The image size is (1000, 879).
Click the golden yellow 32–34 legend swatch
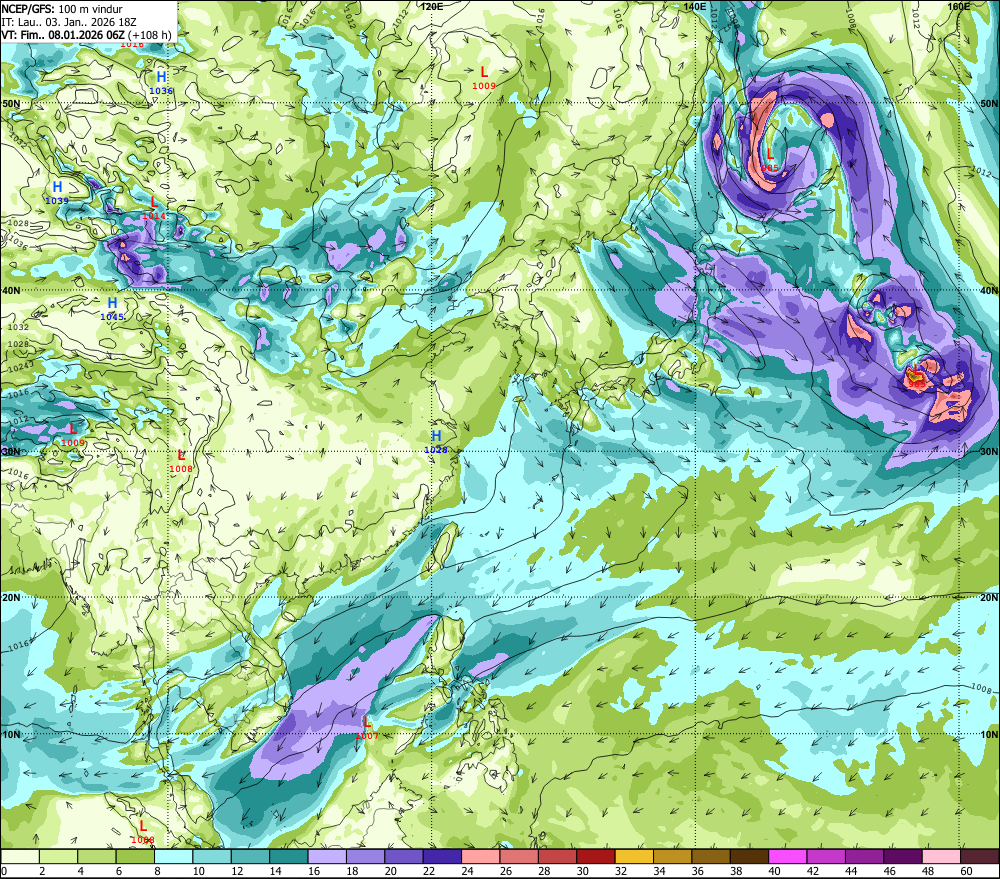pos(635,856)
